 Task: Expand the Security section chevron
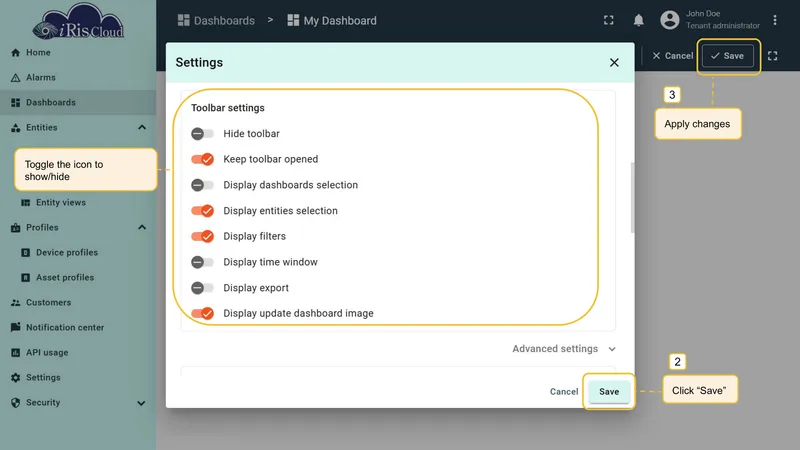pyautogui.click(x=141, y=403)
